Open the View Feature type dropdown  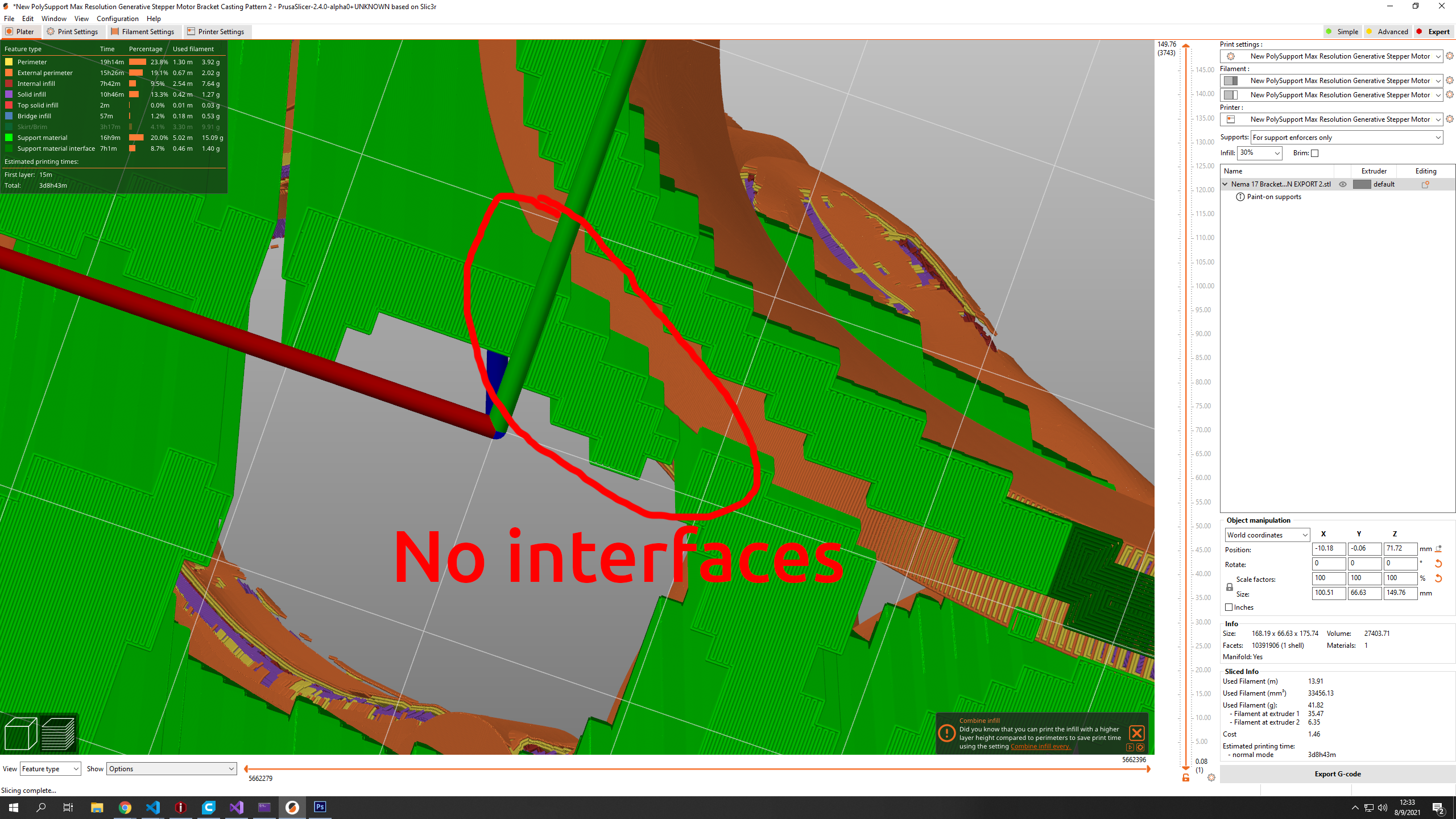pyautogui.click(x=51, y=769)
